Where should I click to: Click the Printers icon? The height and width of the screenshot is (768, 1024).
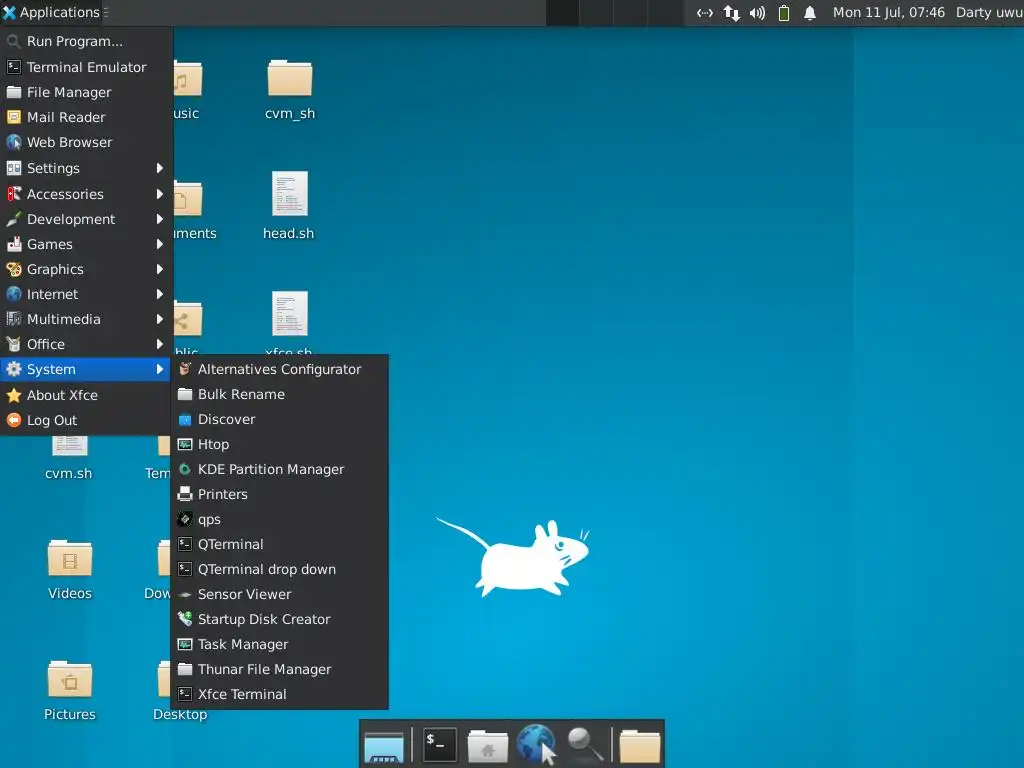185,494
